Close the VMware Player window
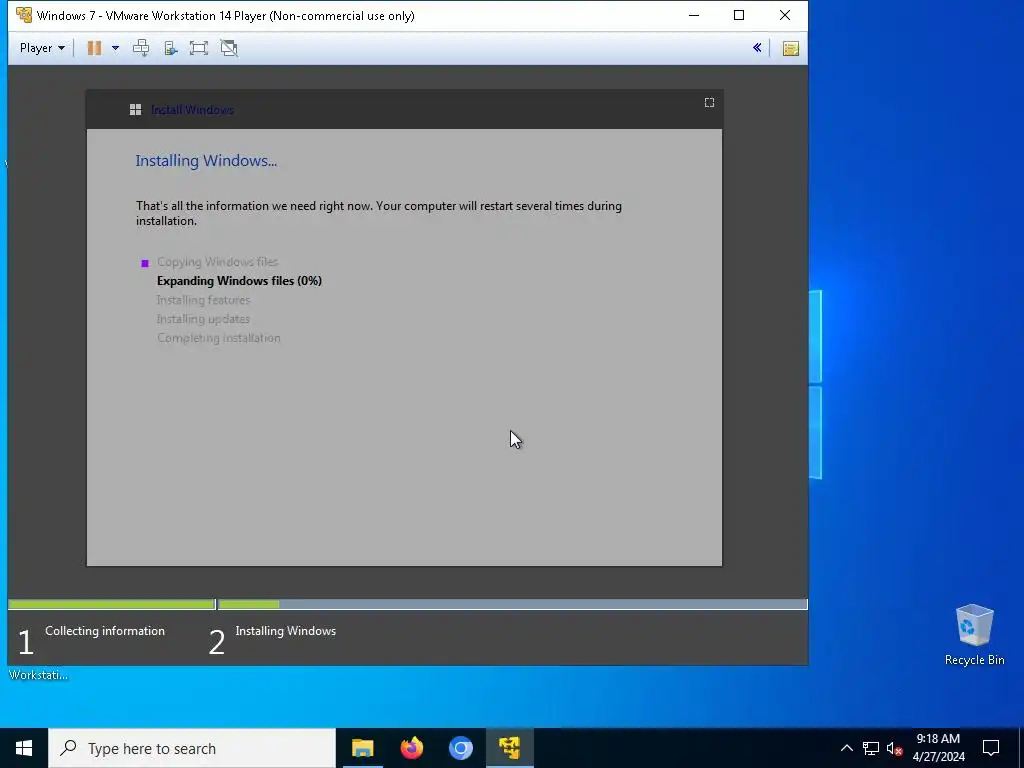 785,15
